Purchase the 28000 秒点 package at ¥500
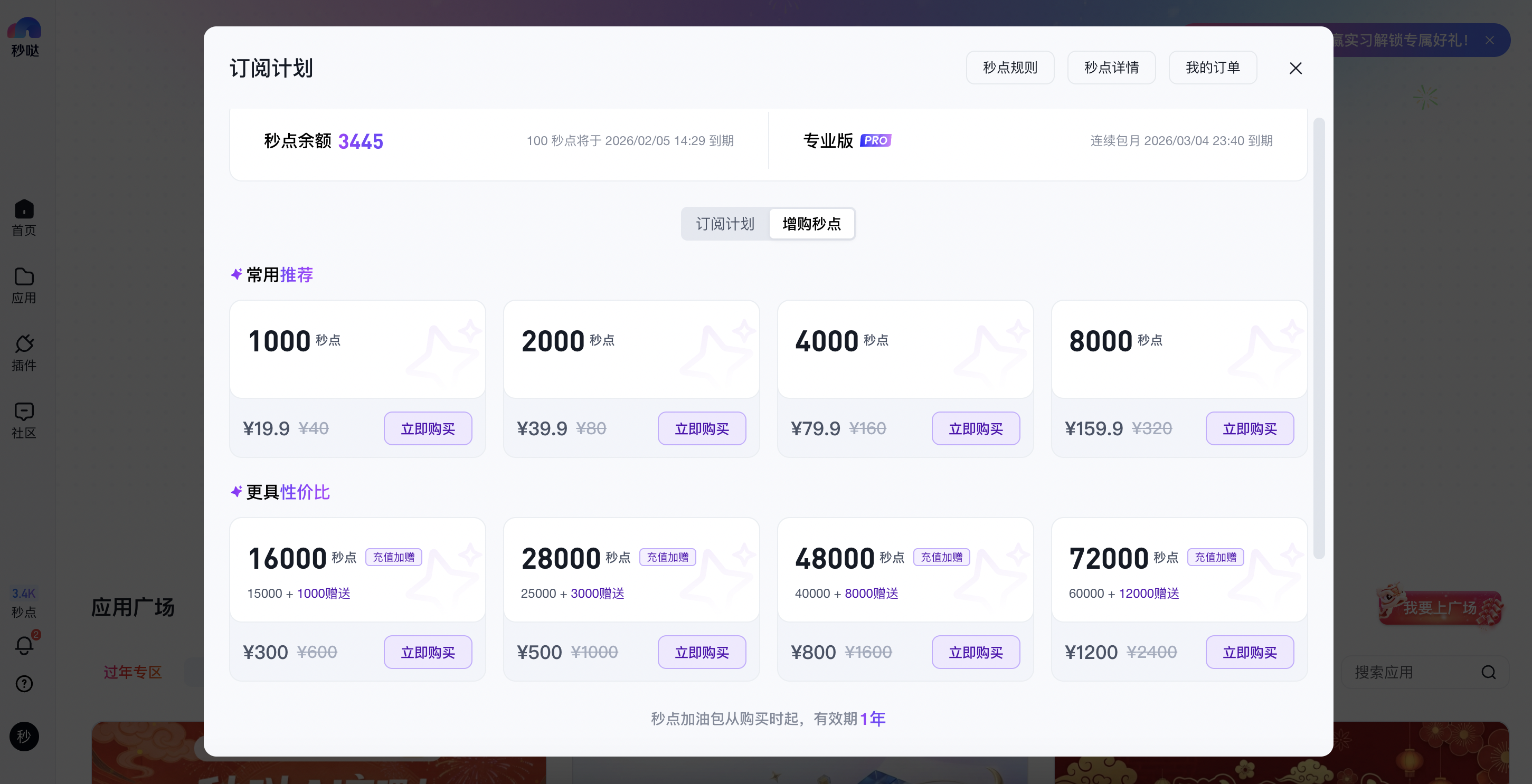 coord(702,652)
